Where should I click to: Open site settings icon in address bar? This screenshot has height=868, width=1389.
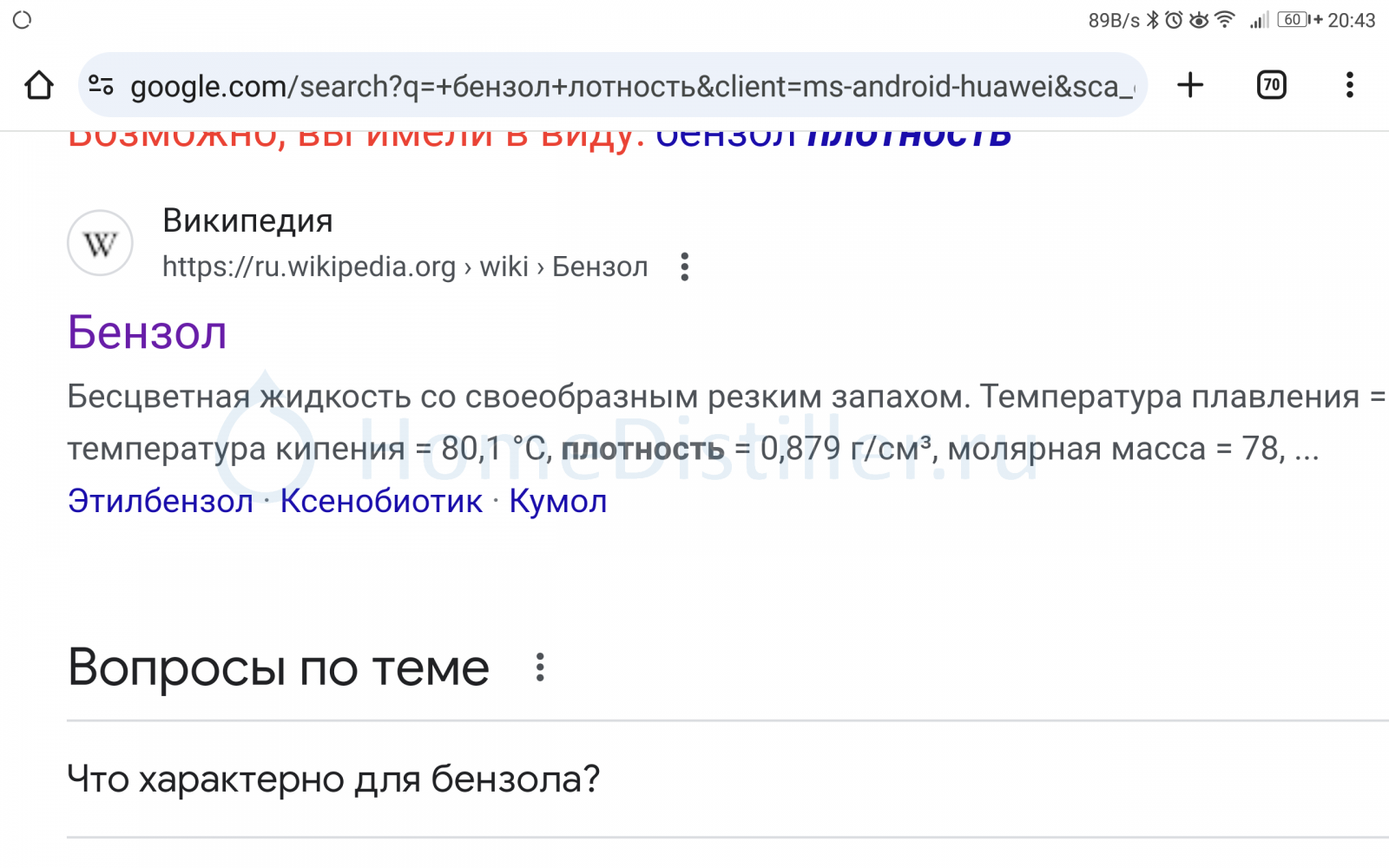[x=102, y=85]
